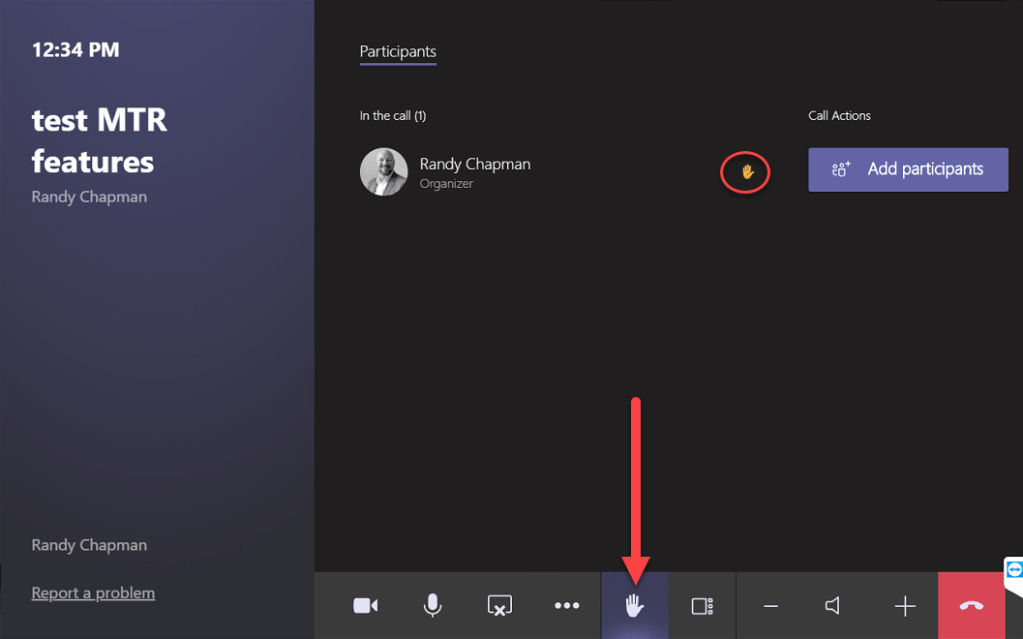1023x639 pixels.
Task: Click the Add participants button
Action: click(907, 170)
